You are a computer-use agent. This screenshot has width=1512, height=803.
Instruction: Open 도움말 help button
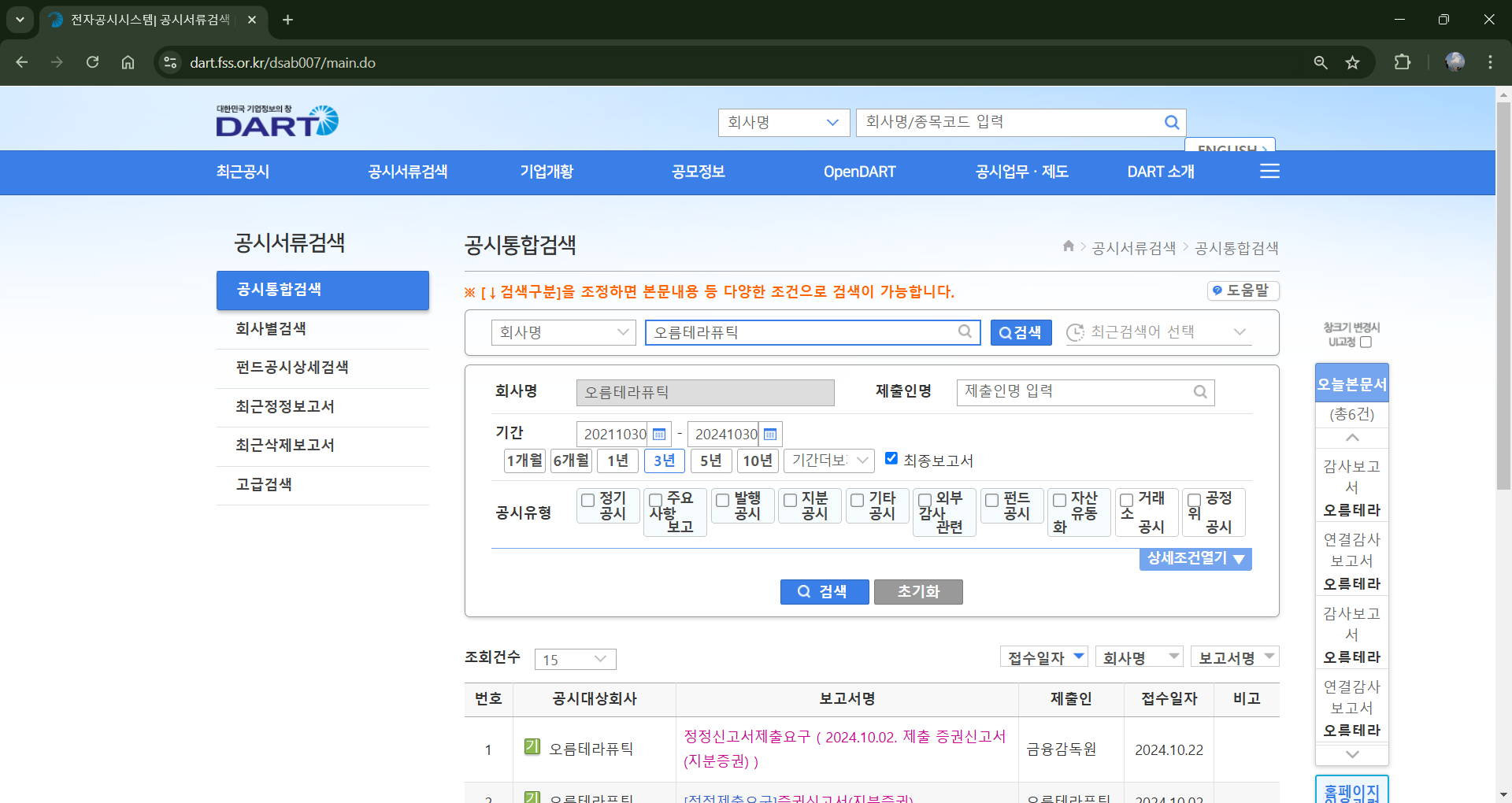(x=1243, y=290)
